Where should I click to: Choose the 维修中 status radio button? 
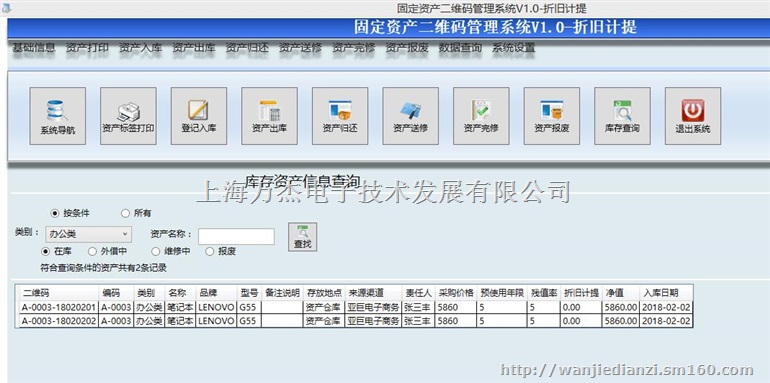[x=156, y=251]
